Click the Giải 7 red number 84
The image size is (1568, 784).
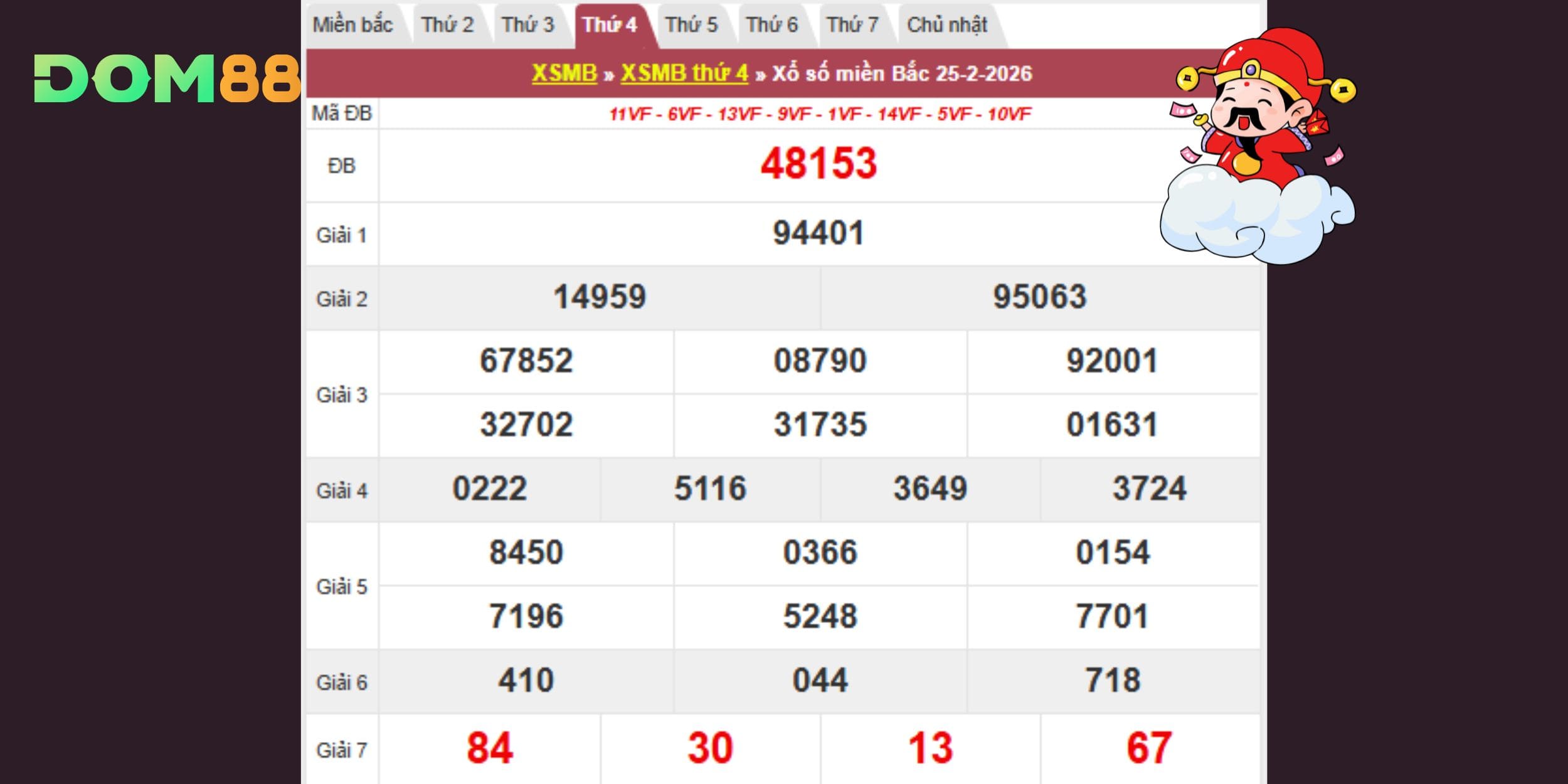[490, 748]
